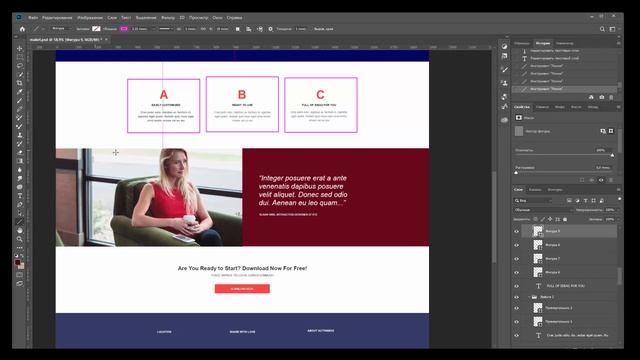Click the mask density slider handle

click(x=612, y=156)
